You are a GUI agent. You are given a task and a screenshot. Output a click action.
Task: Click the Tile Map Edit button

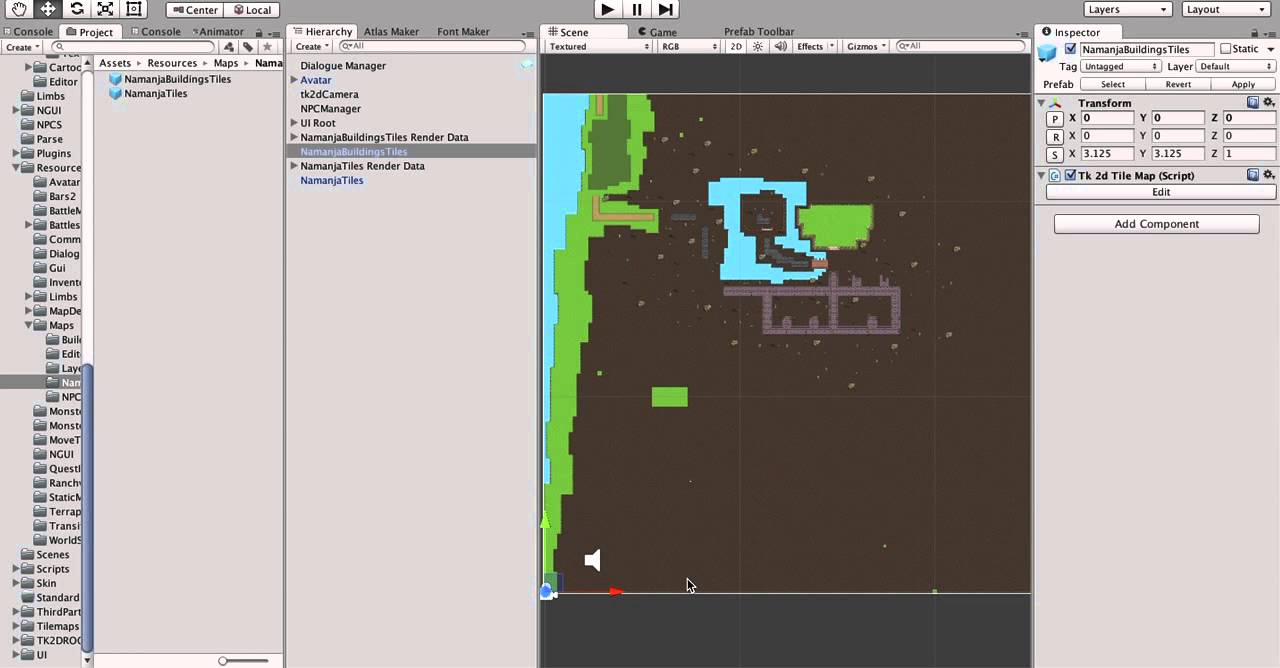pyautogui.click(x=1161, y=192)
